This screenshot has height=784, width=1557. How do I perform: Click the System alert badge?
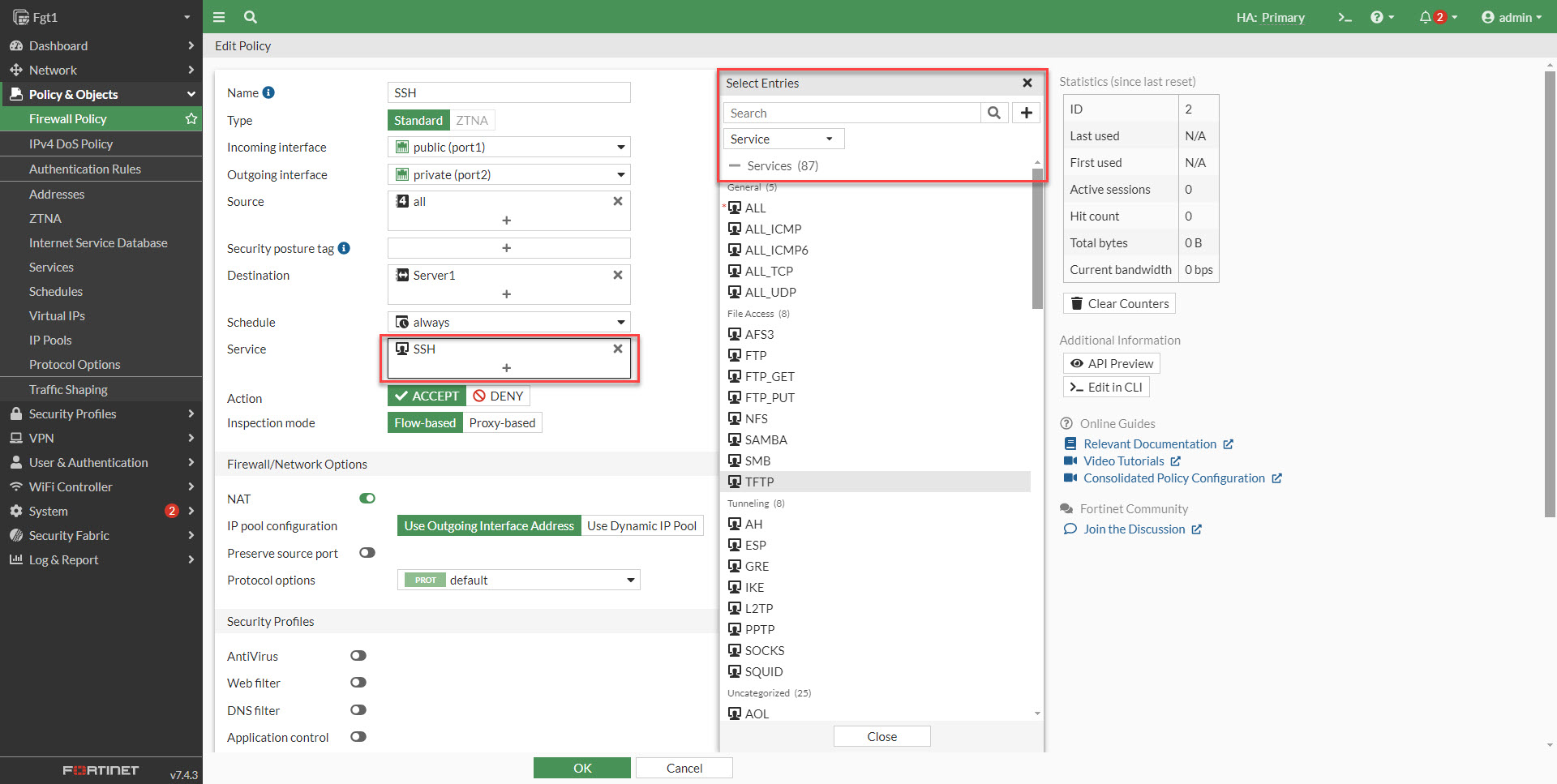tap(172, 511)
